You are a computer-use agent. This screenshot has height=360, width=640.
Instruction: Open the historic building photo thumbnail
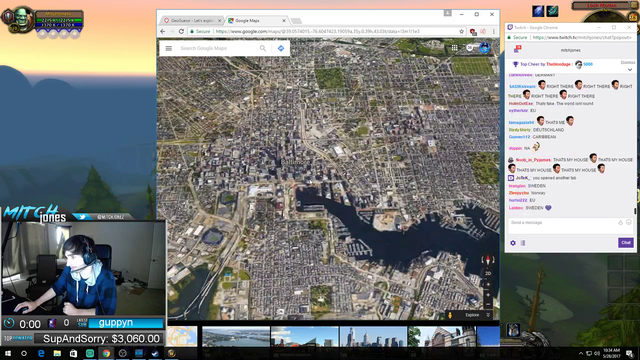point(442,336)
